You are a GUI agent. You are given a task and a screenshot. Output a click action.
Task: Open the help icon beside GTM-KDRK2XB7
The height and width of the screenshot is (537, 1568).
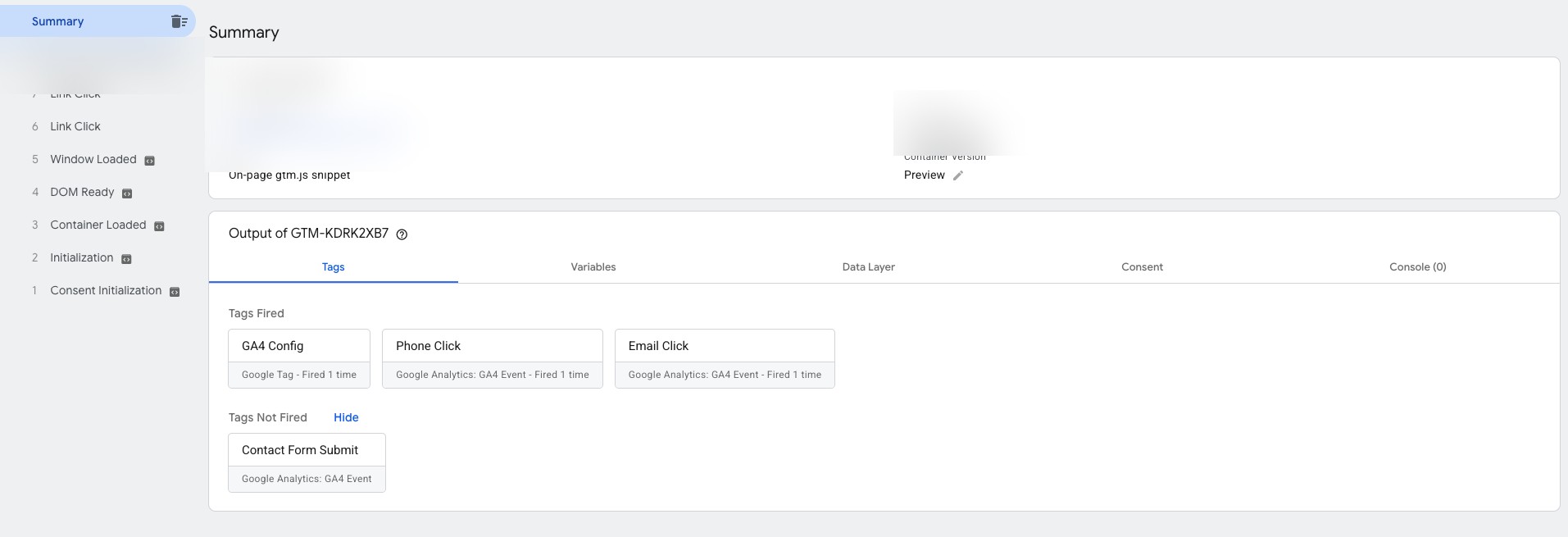[402, 234]
